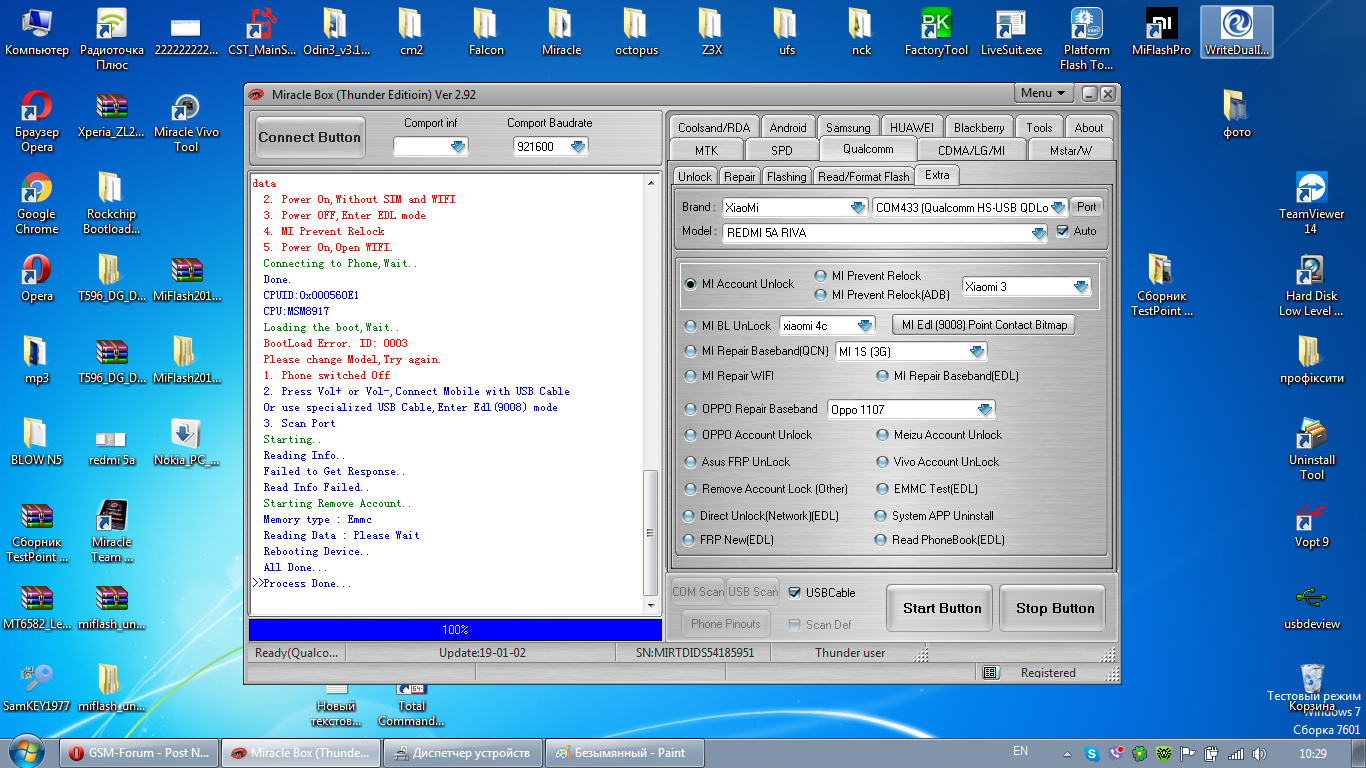
Task: Click the 100% blue progress bar
Action: [455, 630]
